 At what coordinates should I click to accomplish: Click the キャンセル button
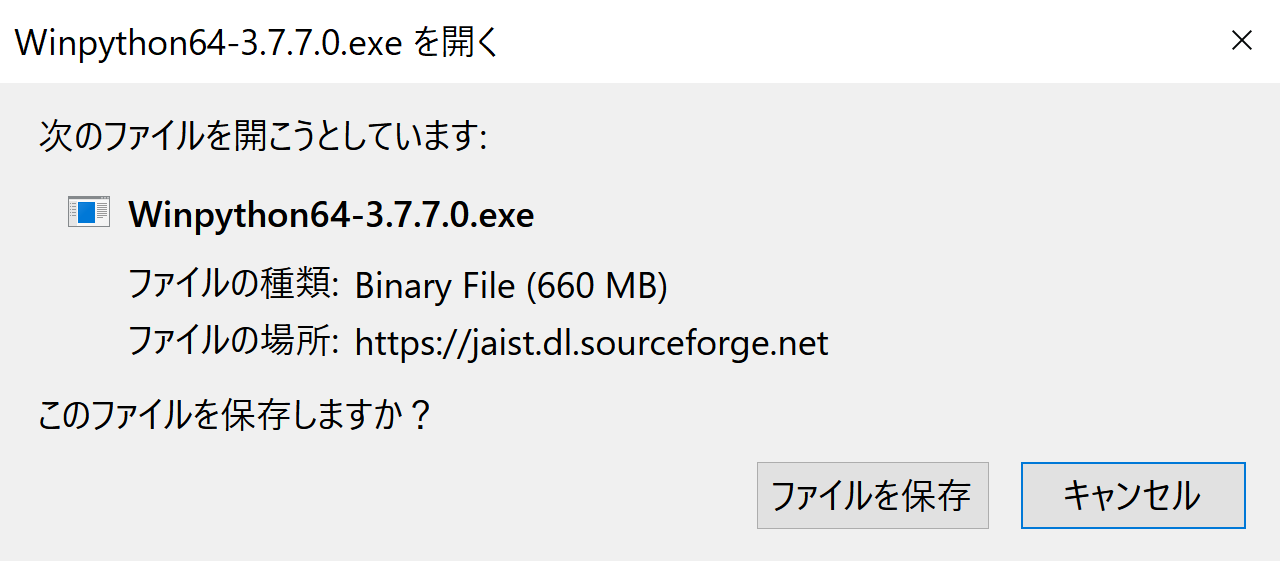click(1133, 495)
